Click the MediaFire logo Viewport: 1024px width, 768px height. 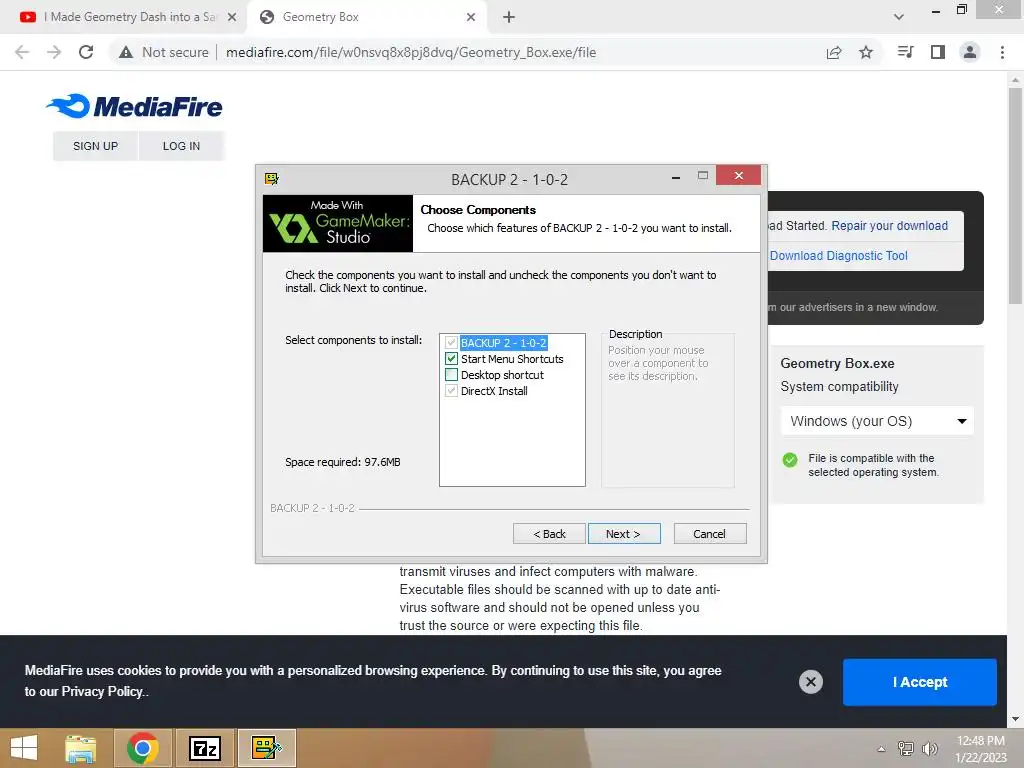(135, 106)
